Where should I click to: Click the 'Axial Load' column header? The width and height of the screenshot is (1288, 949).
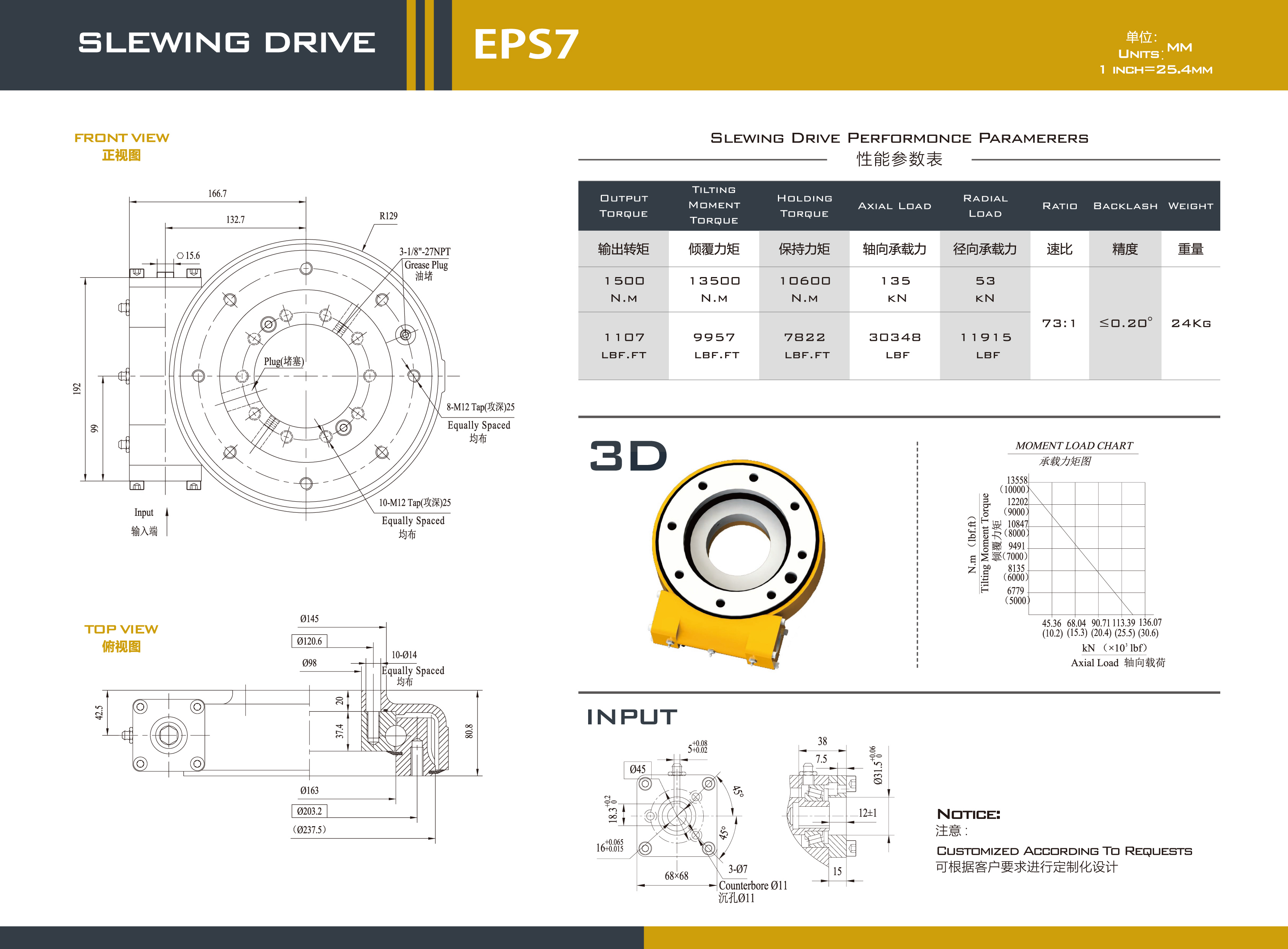(895, 205)
